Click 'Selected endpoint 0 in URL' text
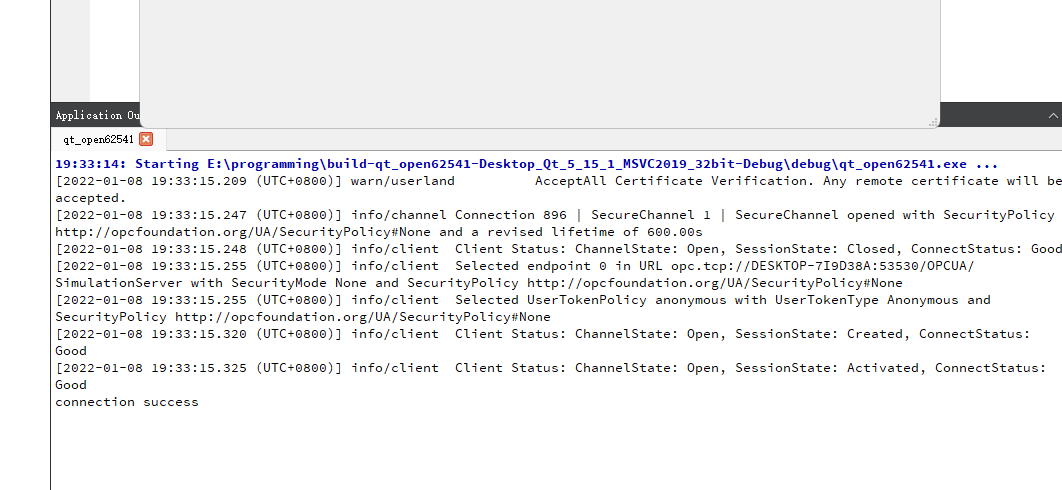 [x=559, y=266]
